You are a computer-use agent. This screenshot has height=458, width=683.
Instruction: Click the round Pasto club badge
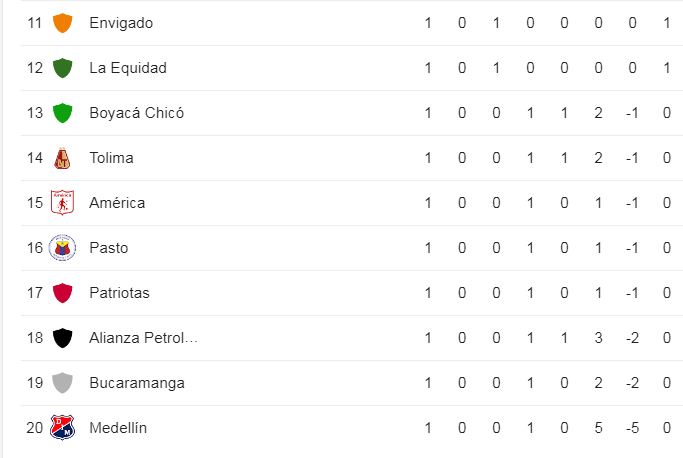pos(62,248)
